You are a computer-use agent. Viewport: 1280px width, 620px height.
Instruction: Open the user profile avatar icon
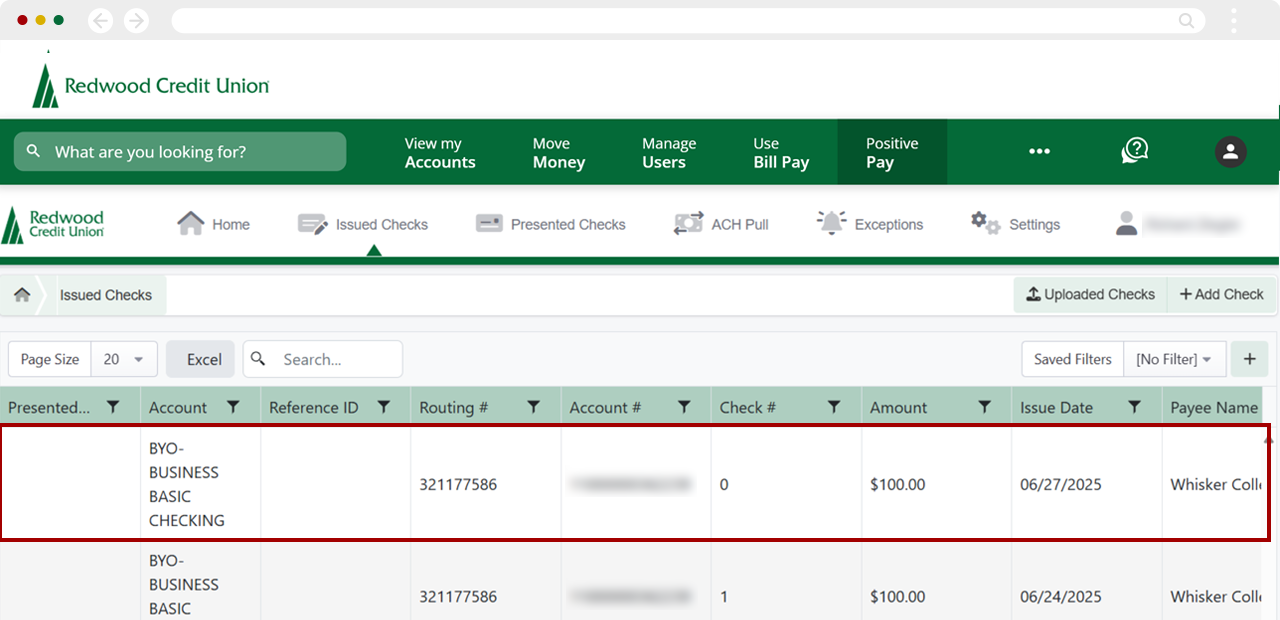(1230, 152)
